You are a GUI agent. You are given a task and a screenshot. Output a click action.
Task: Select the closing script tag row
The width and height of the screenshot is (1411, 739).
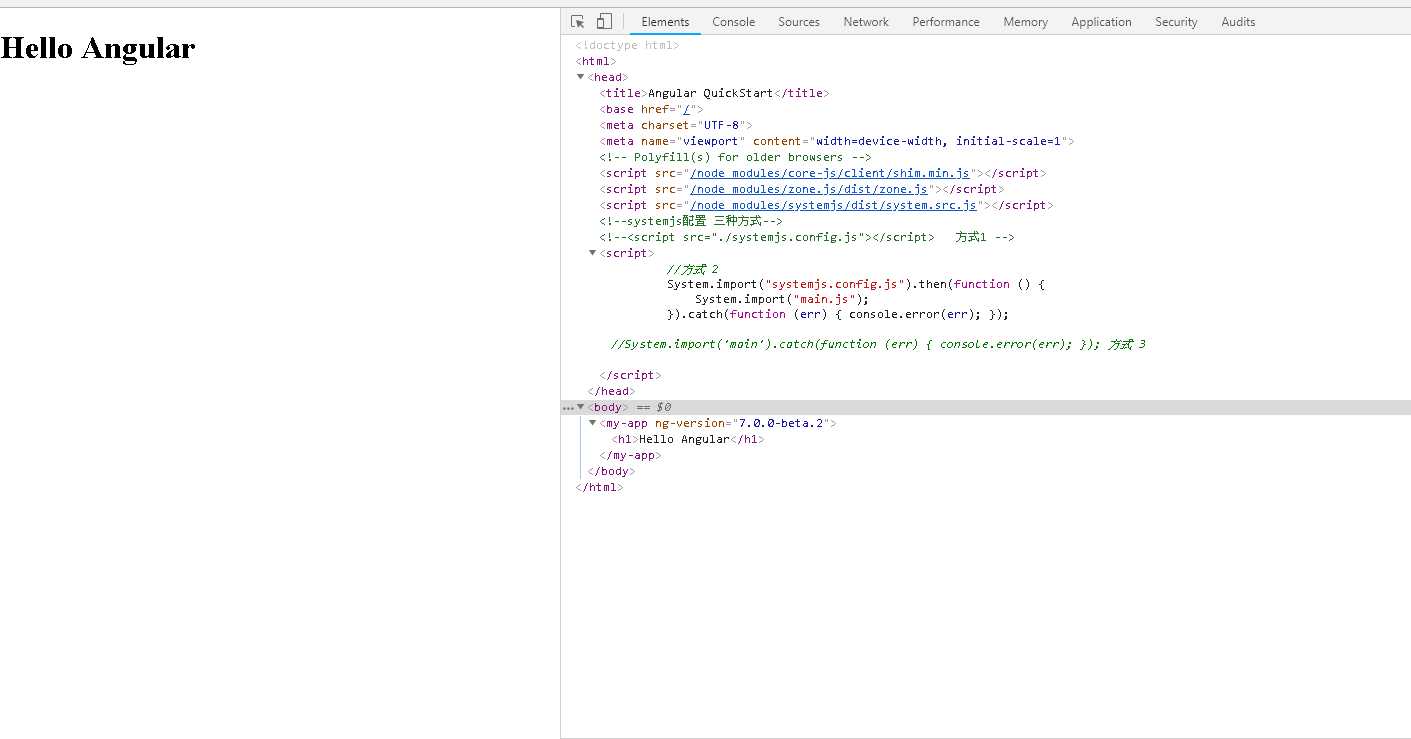[630, 375]
